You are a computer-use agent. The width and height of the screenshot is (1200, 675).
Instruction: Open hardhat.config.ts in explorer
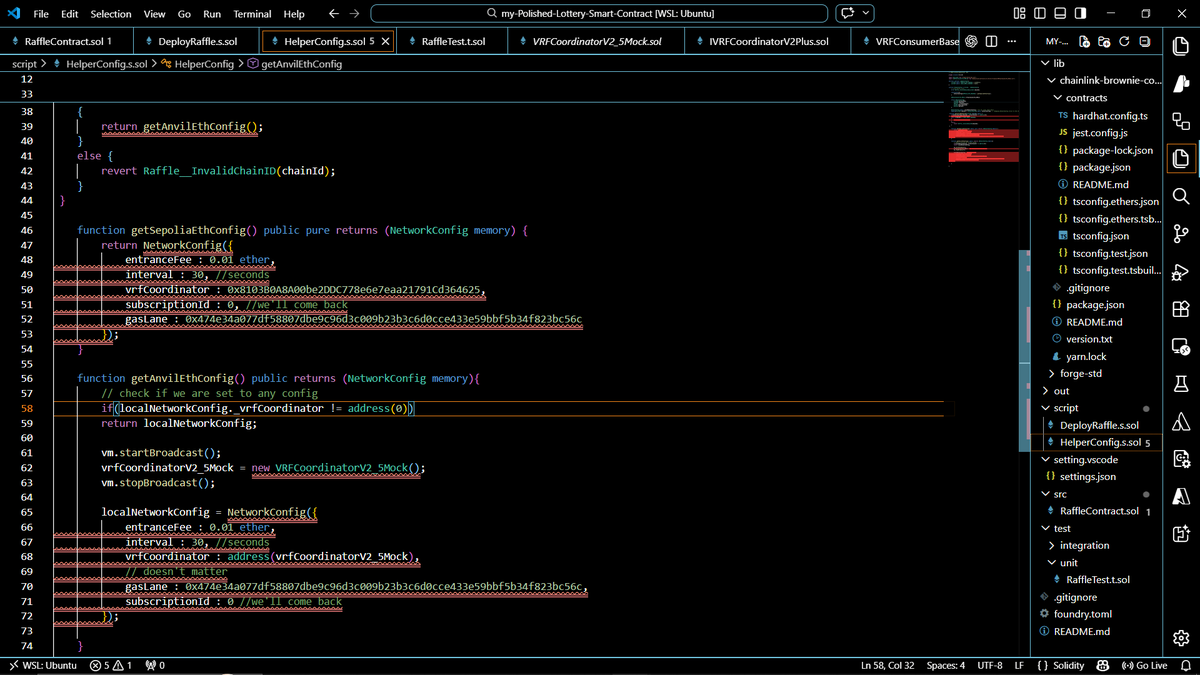(x=1110, y=115)
